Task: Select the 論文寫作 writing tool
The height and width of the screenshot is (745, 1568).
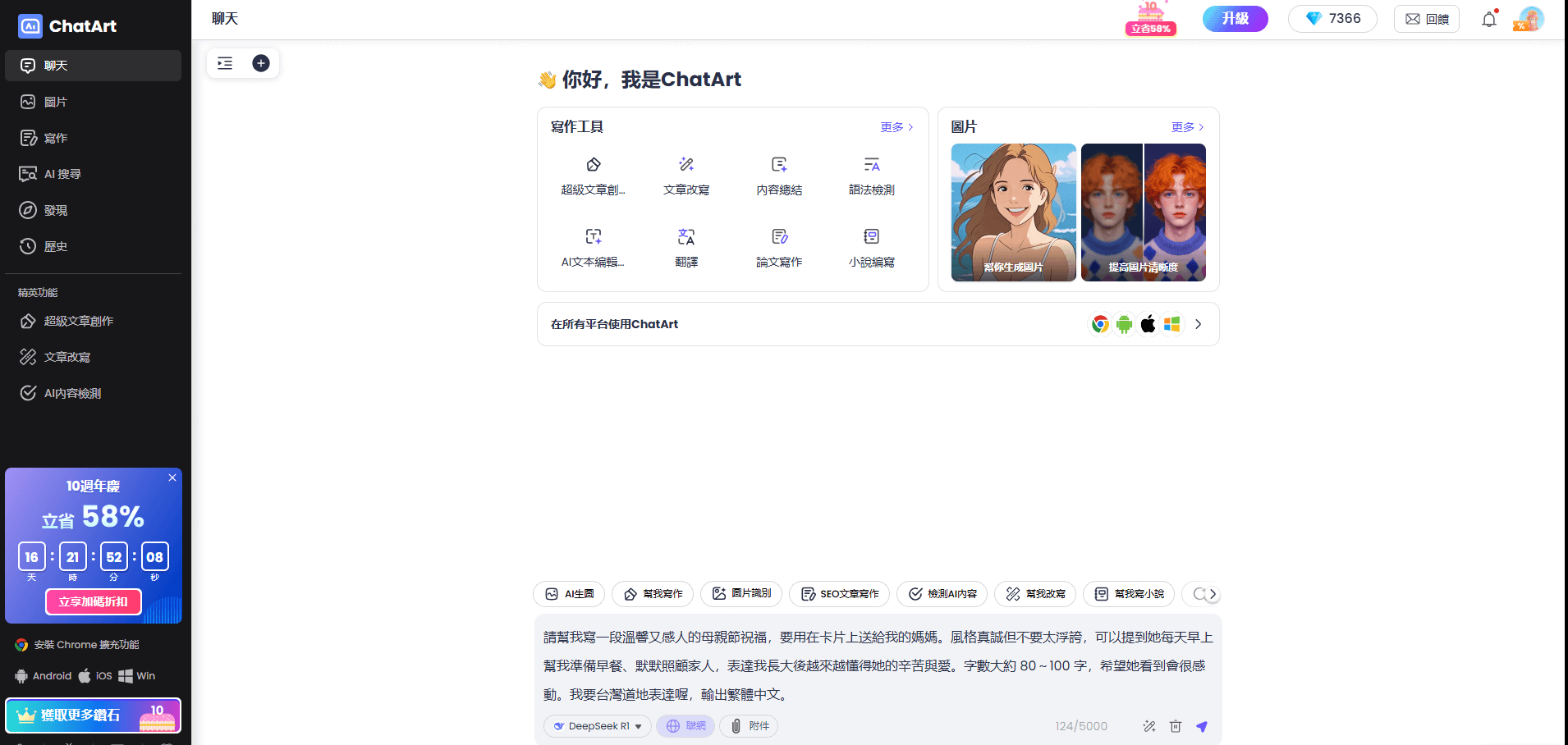Action: click(779, 248)
